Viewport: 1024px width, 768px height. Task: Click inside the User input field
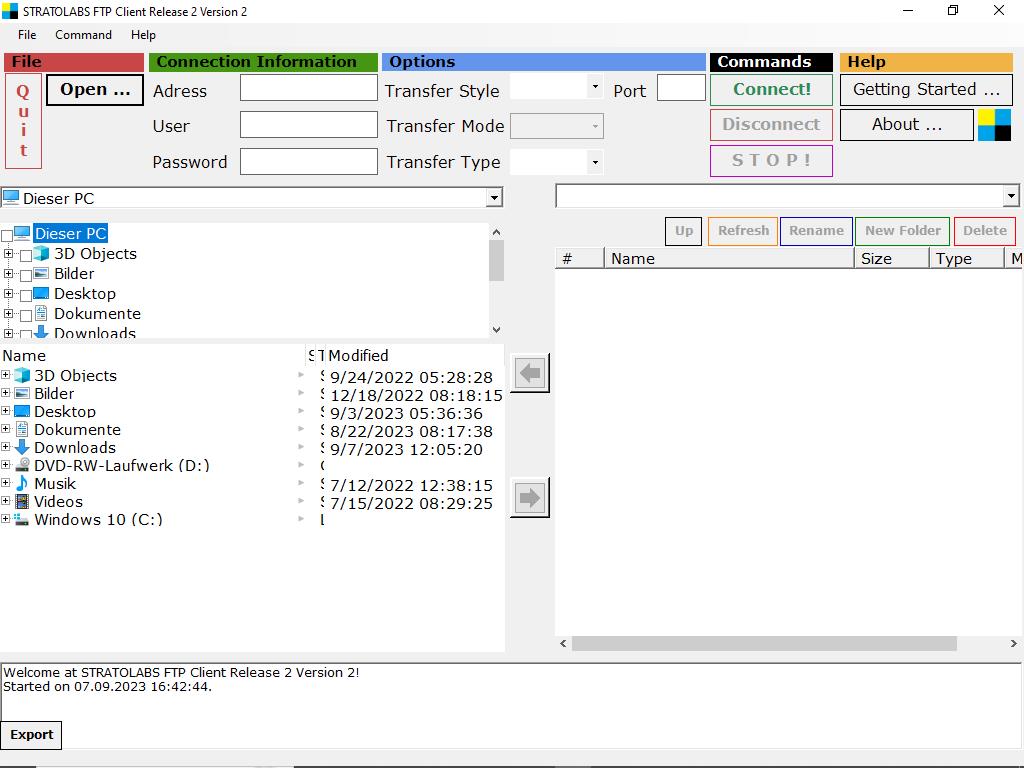click(309, 125)
